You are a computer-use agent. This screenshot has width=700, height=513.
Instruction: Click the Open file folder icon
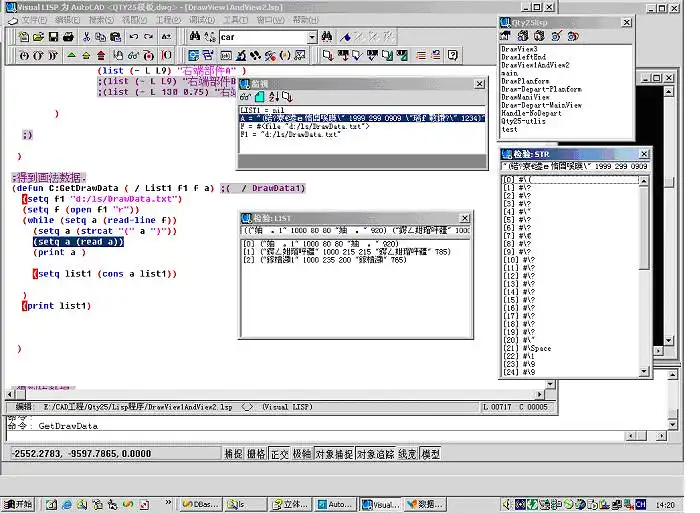pos(38,37)
